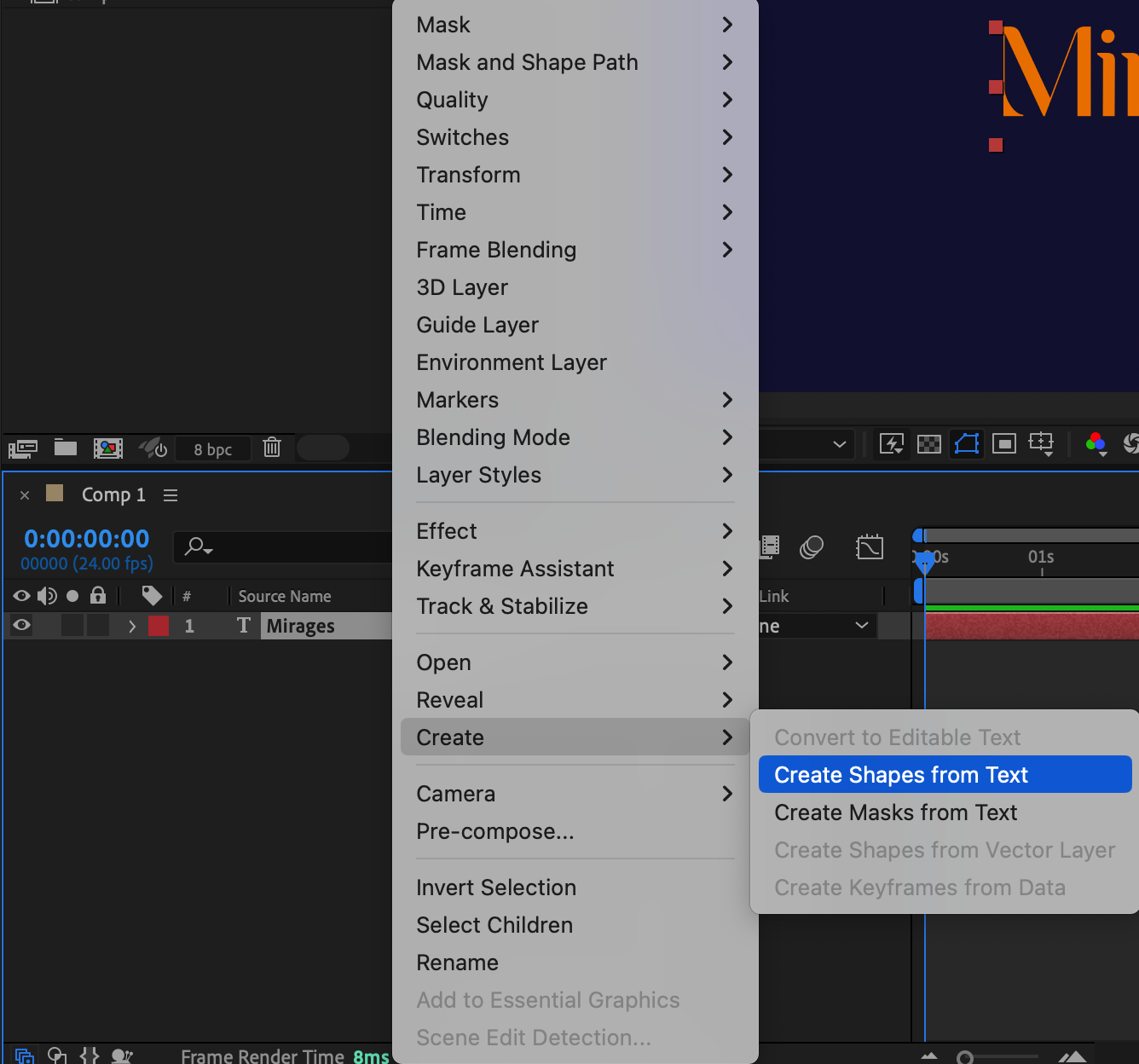1139x1064 pixels.
Task: Select Create Masks from Text option
Action: click(x=895, y=812)
